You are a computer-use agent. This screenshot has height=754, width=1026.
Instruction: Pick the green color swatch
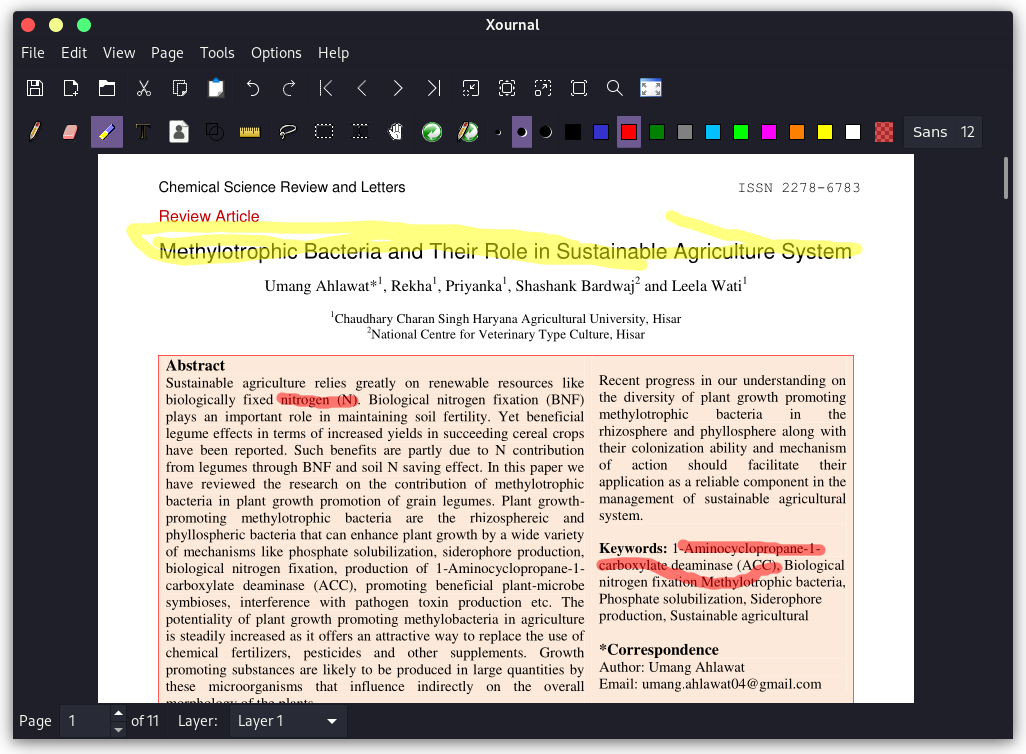pyautogui.click(x=657, y=132)
